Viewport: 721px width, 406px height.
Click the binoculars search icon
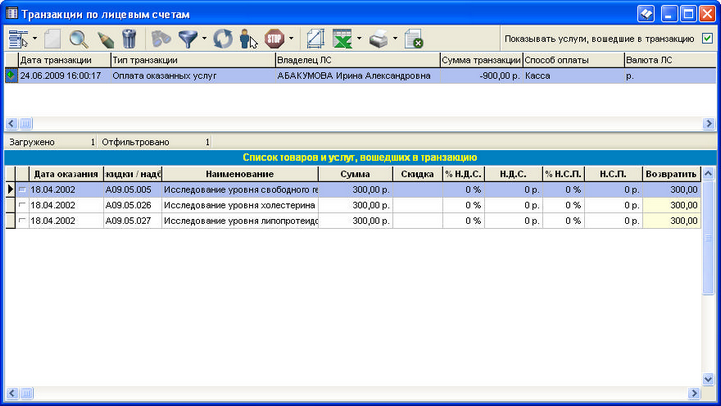[161, 39]
